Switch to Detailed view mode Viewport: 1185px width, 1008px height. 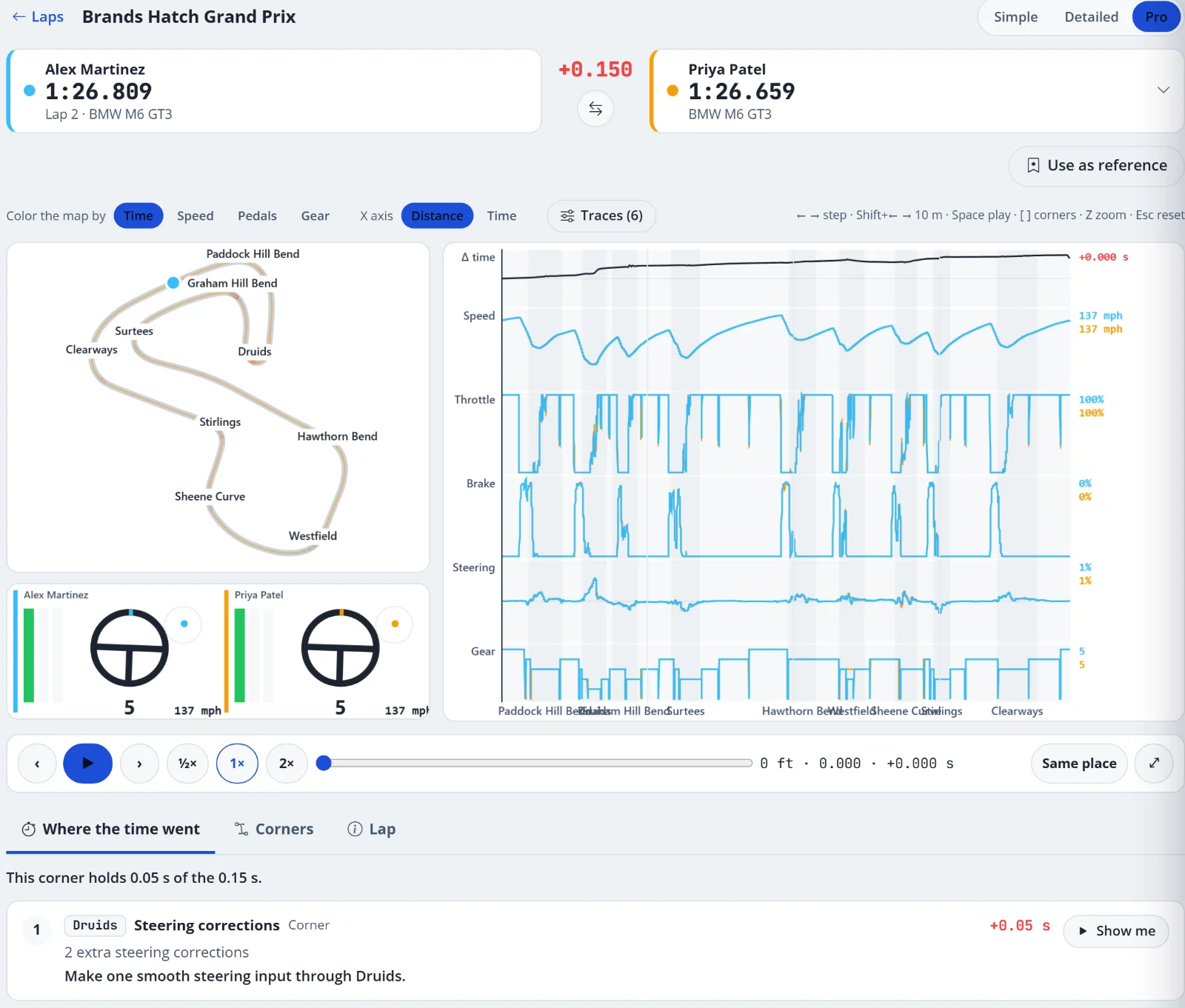(x=1091, y=17)
